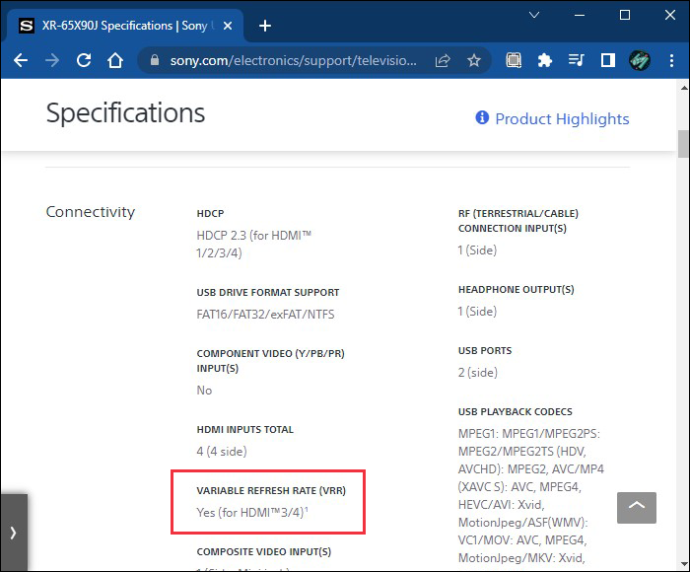Select the XR-65X90J Specifications tab
690x572 pixels.
[x=123, y=26]
